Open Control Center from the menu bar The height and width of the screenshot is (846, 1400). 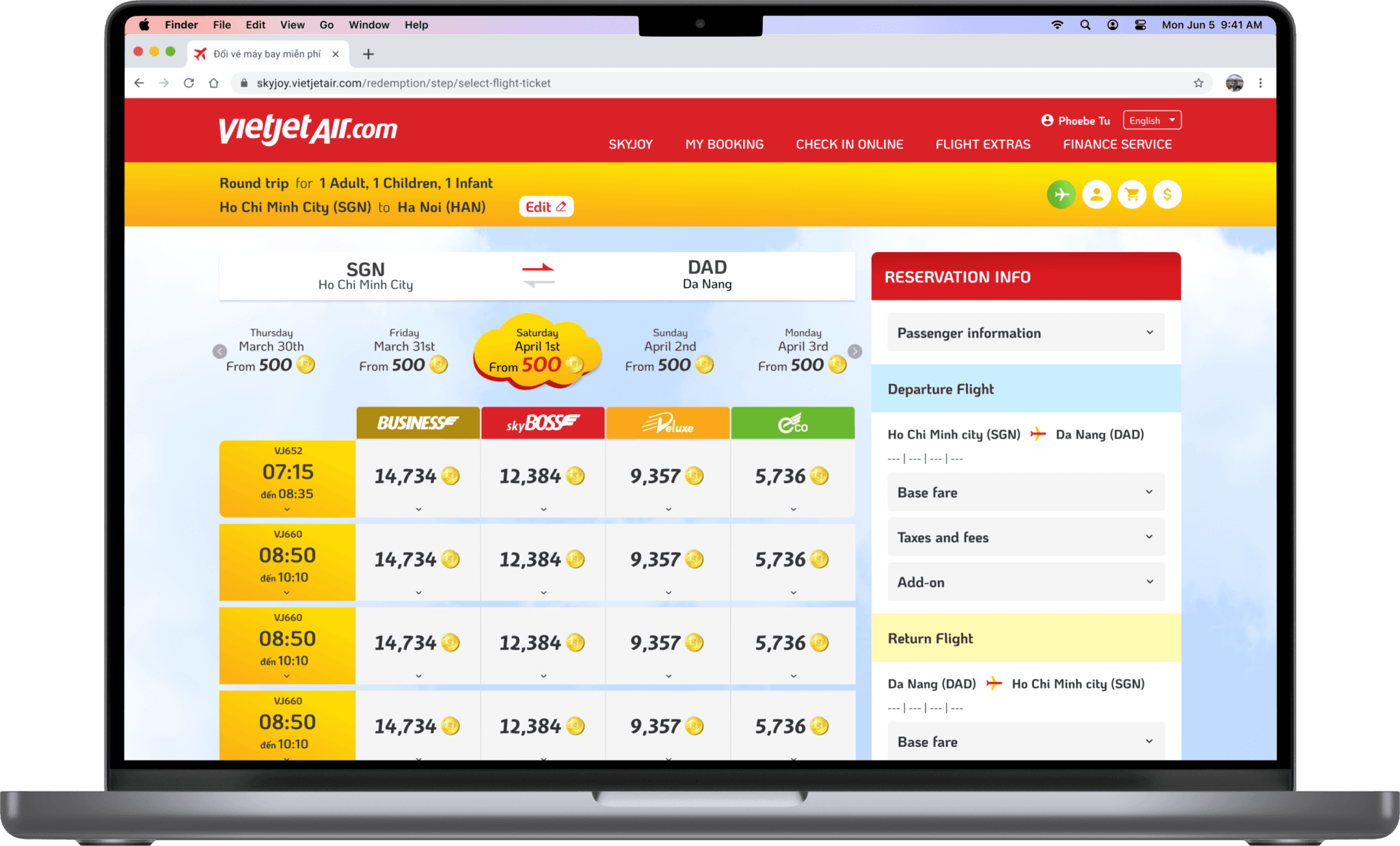click(1140, 25)
